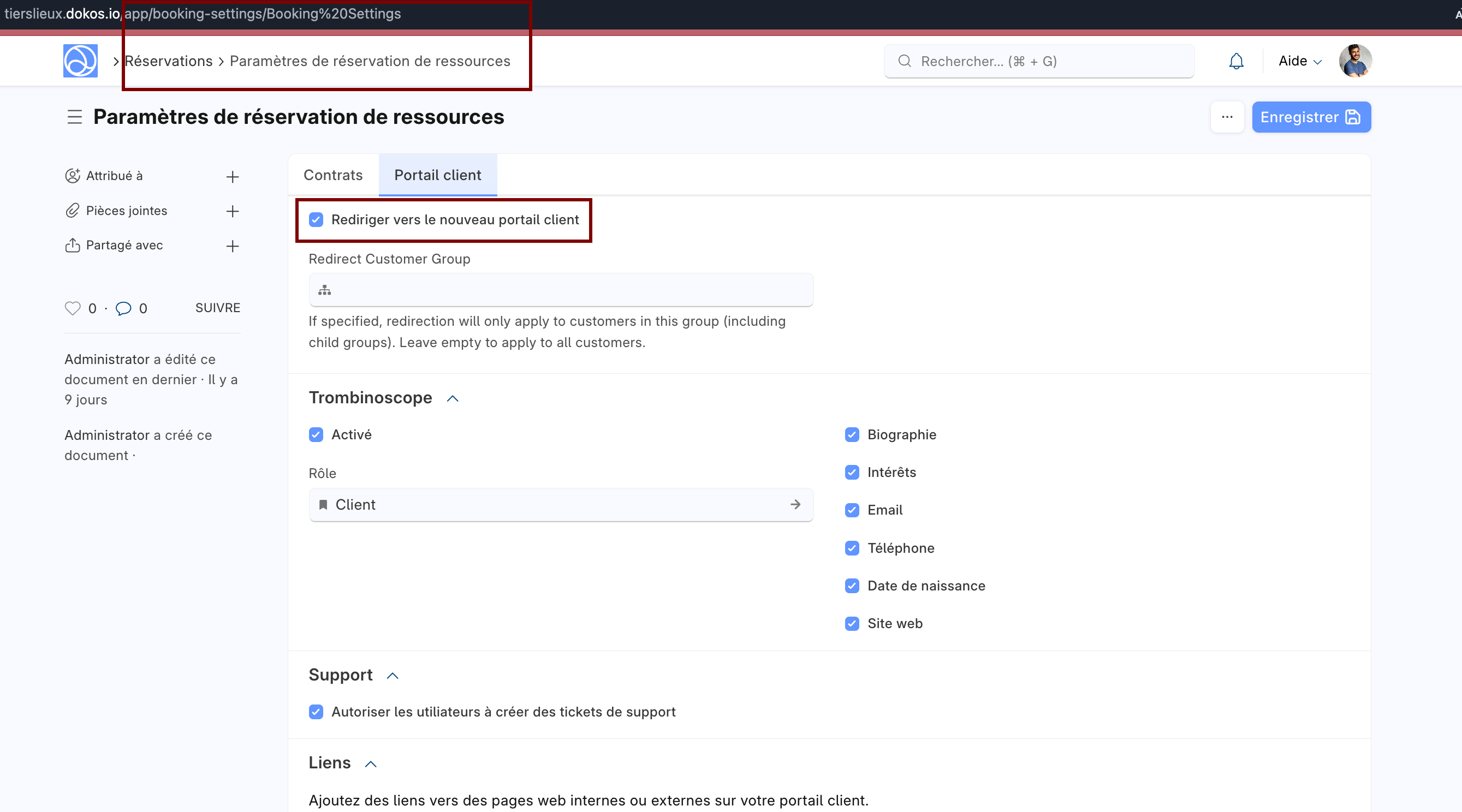Image resolution: width=1462 pixels, height=812 pixels.
Task: Open the user avatar profile menu
Action: coord(1356,61)
